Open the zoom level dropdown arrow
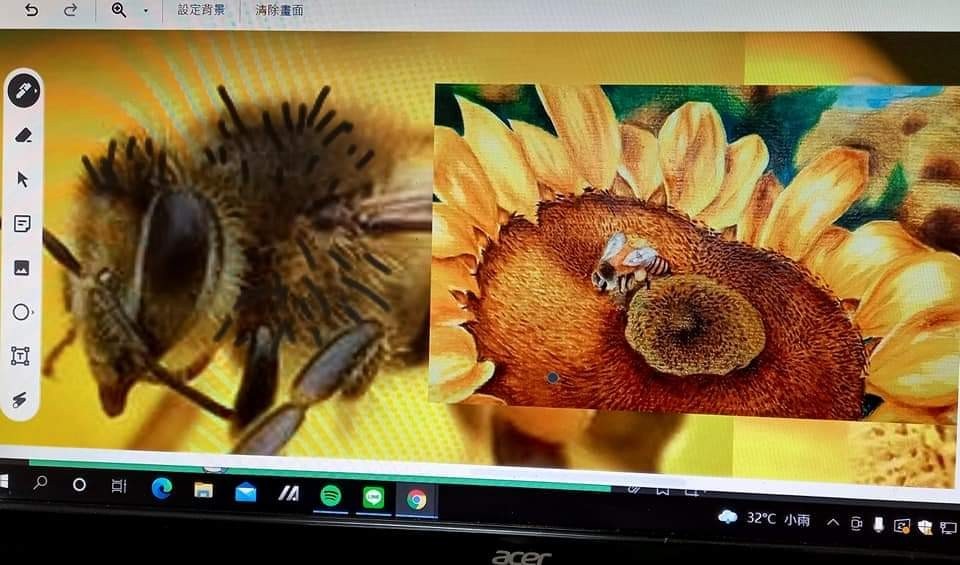Viewport: 960px width, 565px height. [x=146, y=10]
